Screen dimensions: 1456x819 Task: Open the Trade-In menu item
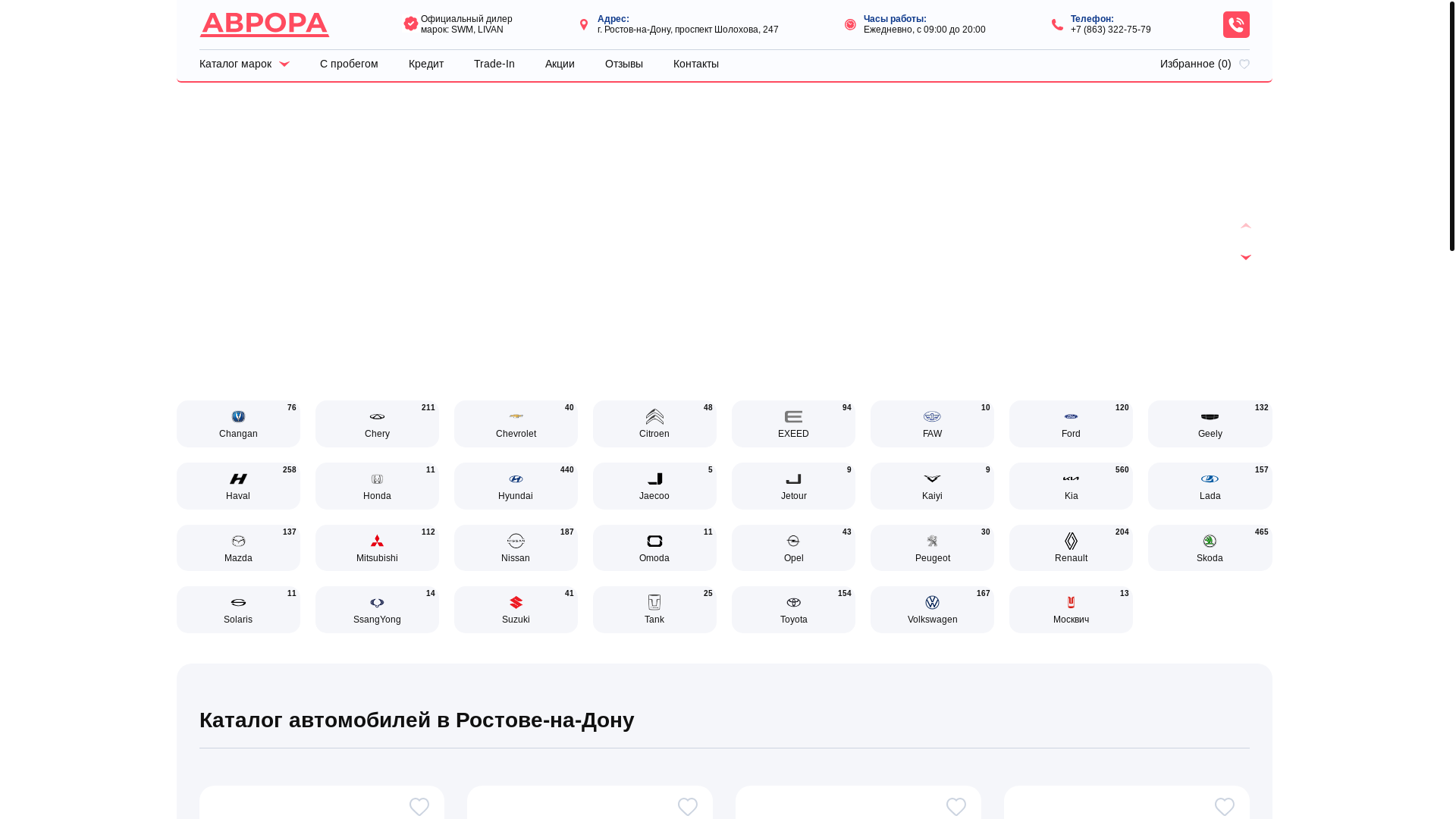pos(494,64)
